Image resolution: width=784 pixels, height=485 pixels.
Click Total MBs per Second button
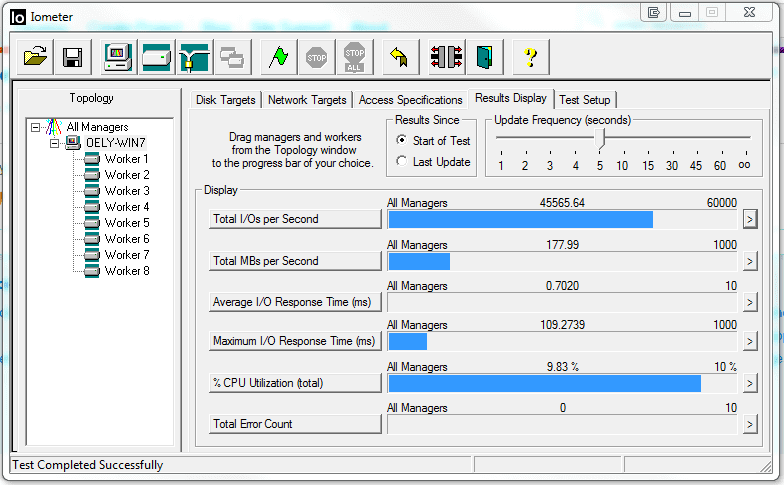[295, 261]
